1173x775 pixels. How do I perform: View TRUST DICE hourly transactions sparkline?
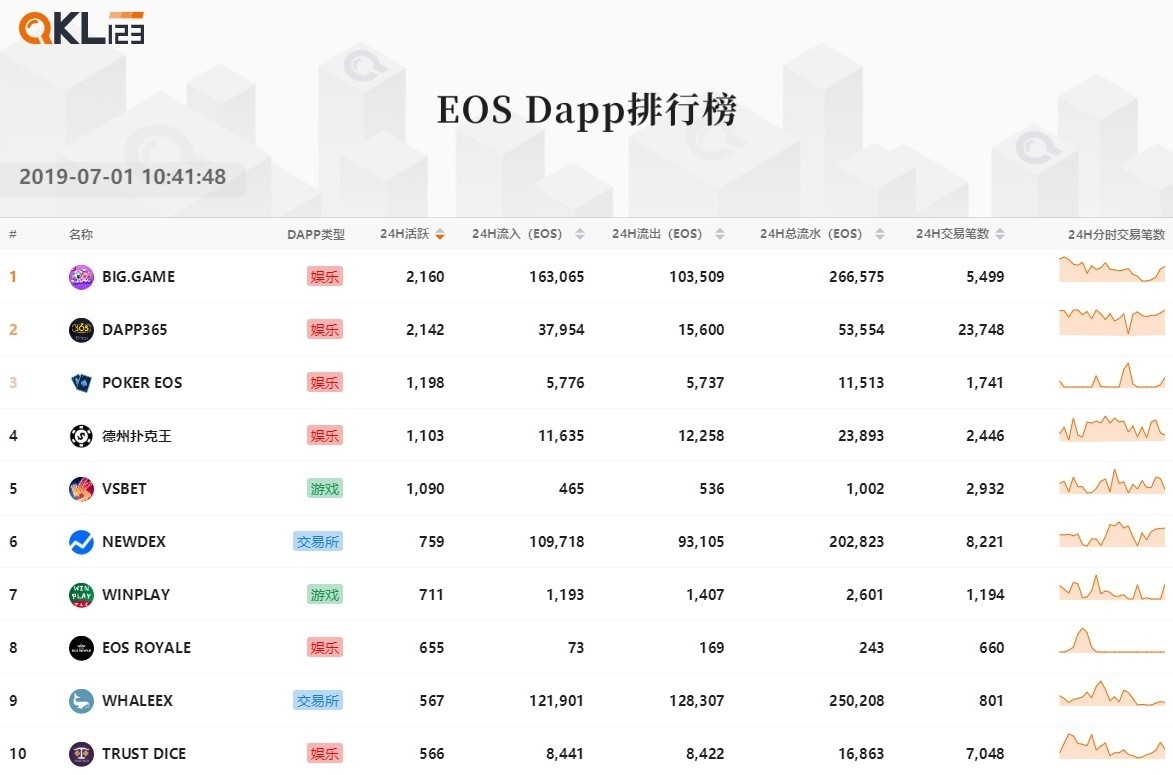[1112, 747]
